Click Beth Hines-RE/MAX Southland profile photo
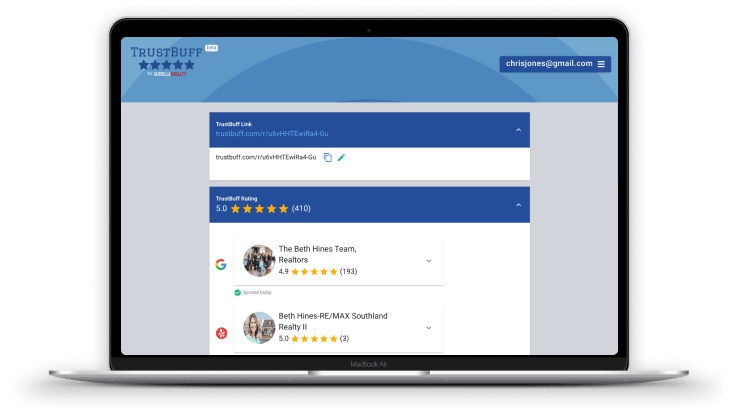 point(259,328)
